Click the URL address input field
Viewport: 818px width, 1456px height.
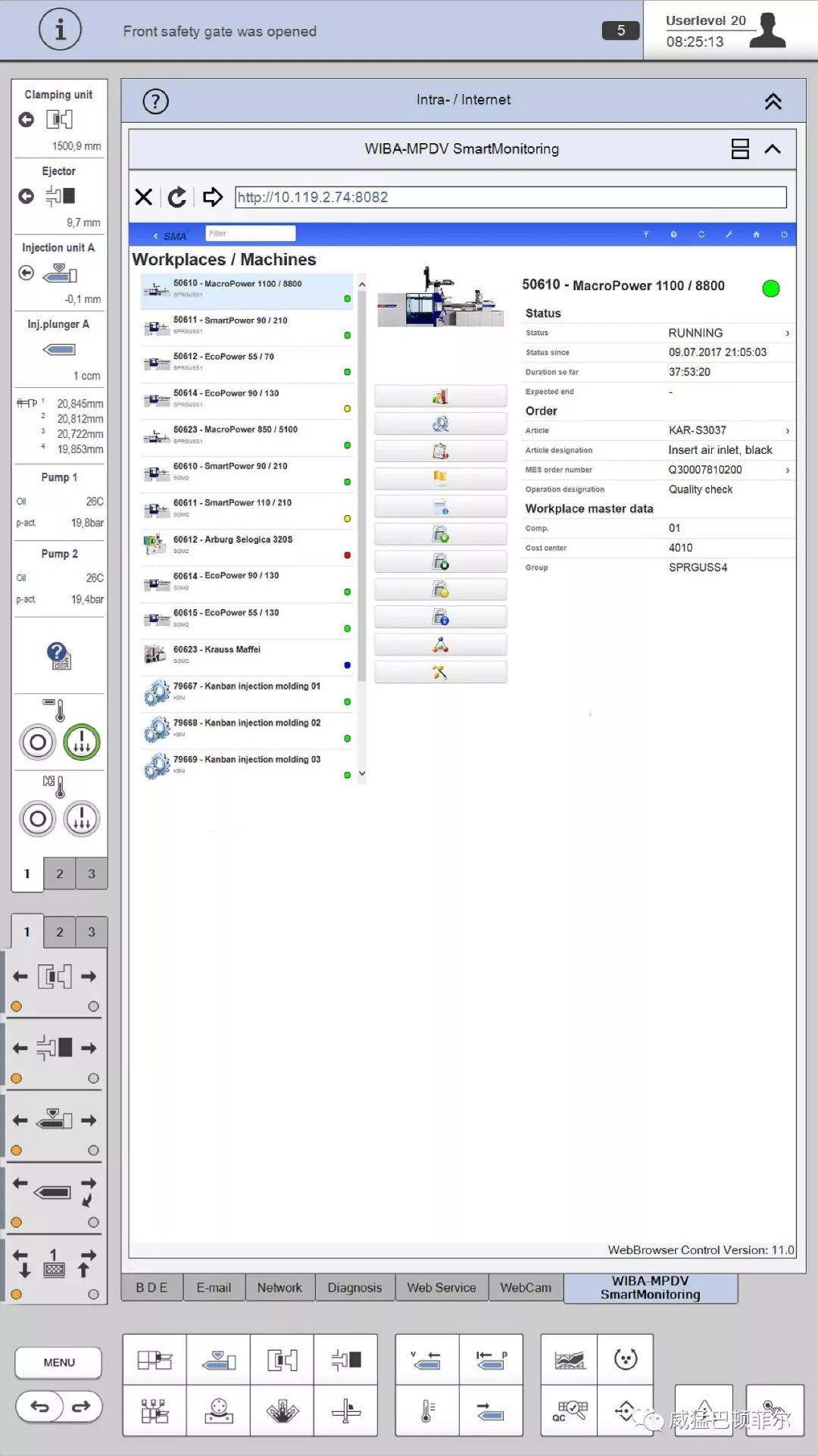click(510, 198)
